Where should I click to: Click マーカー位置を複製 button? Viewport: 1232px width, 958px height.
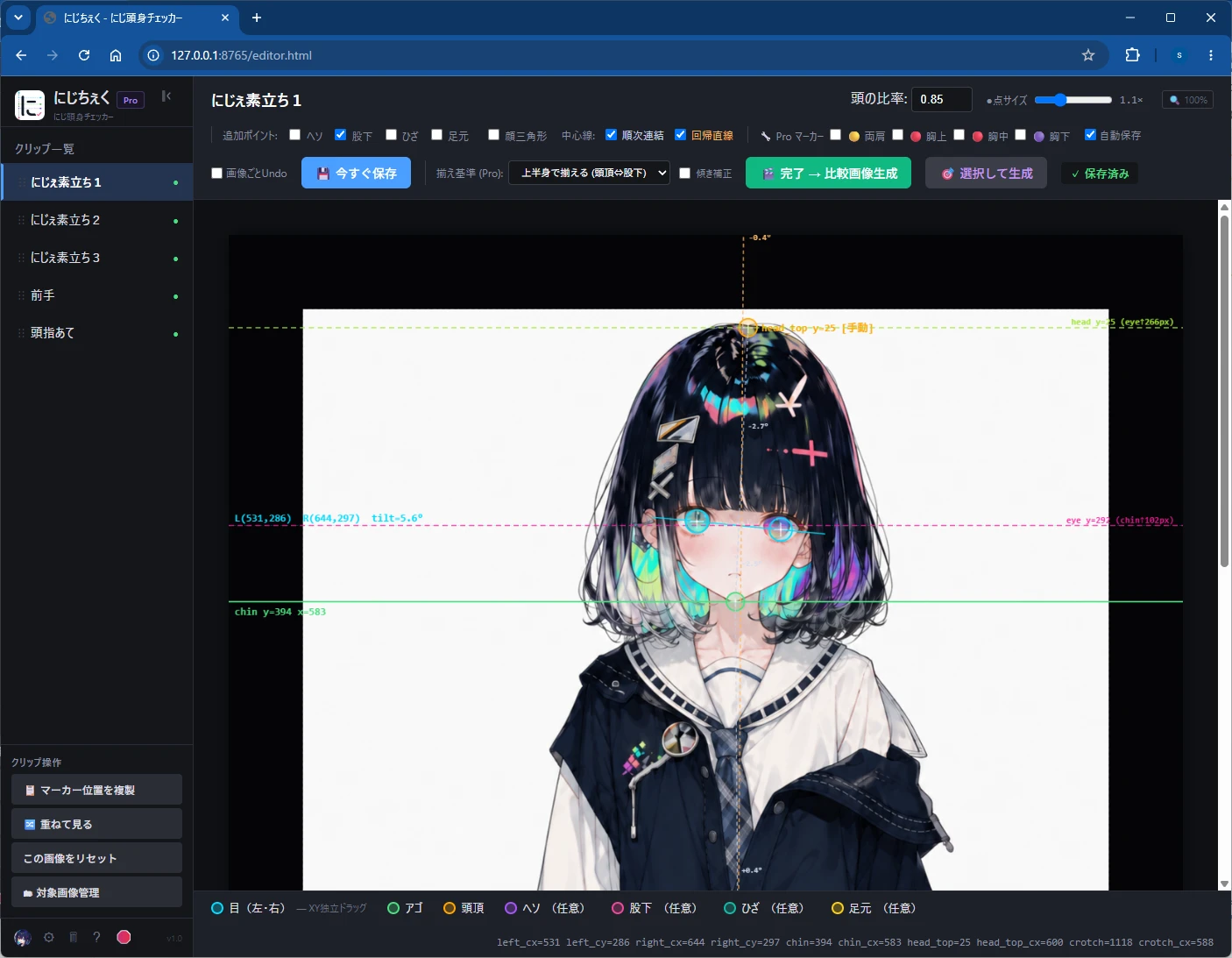point(96,790)
